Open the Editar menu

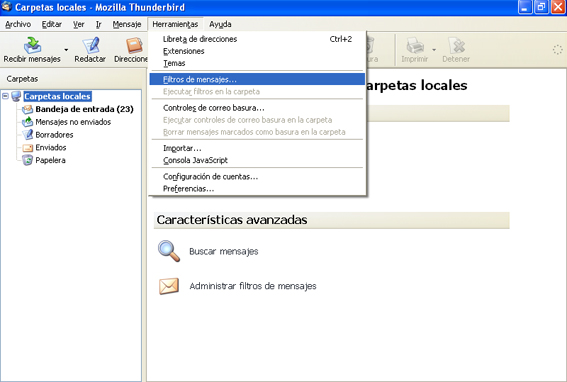point(52,24)
